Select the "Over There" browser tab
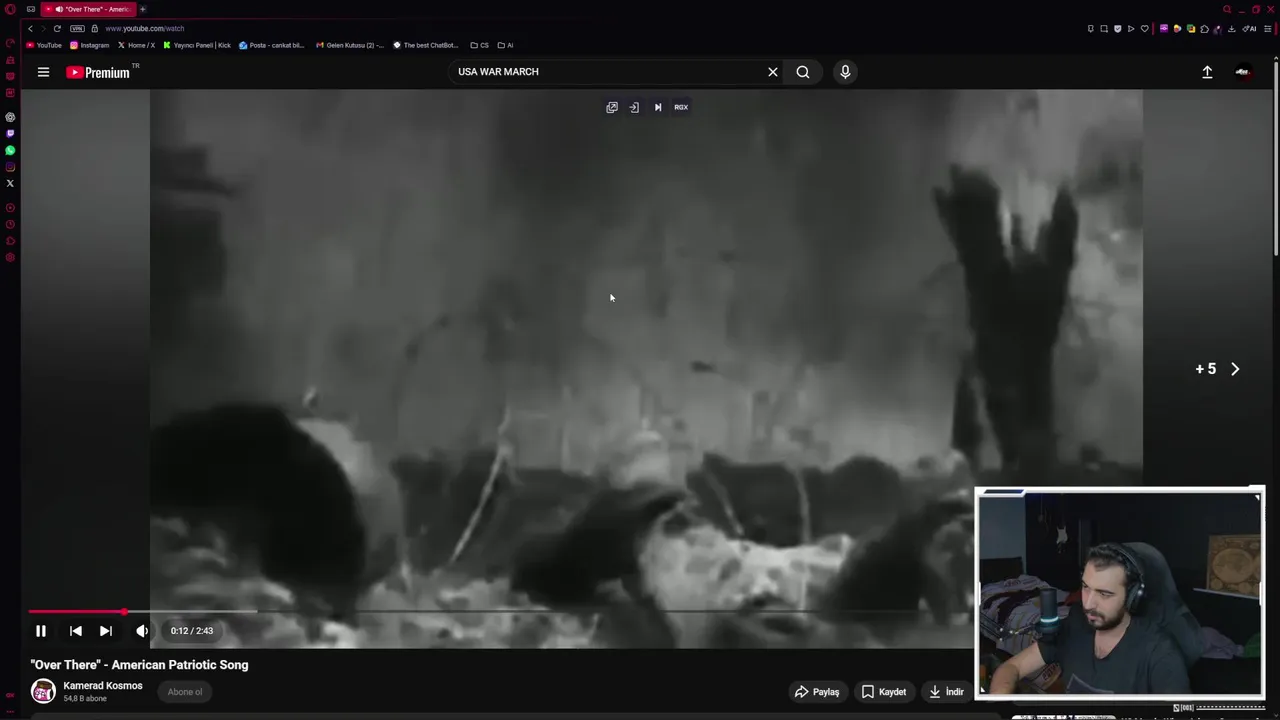Screen dimensions: 1280x720 (x=88, y=9)
